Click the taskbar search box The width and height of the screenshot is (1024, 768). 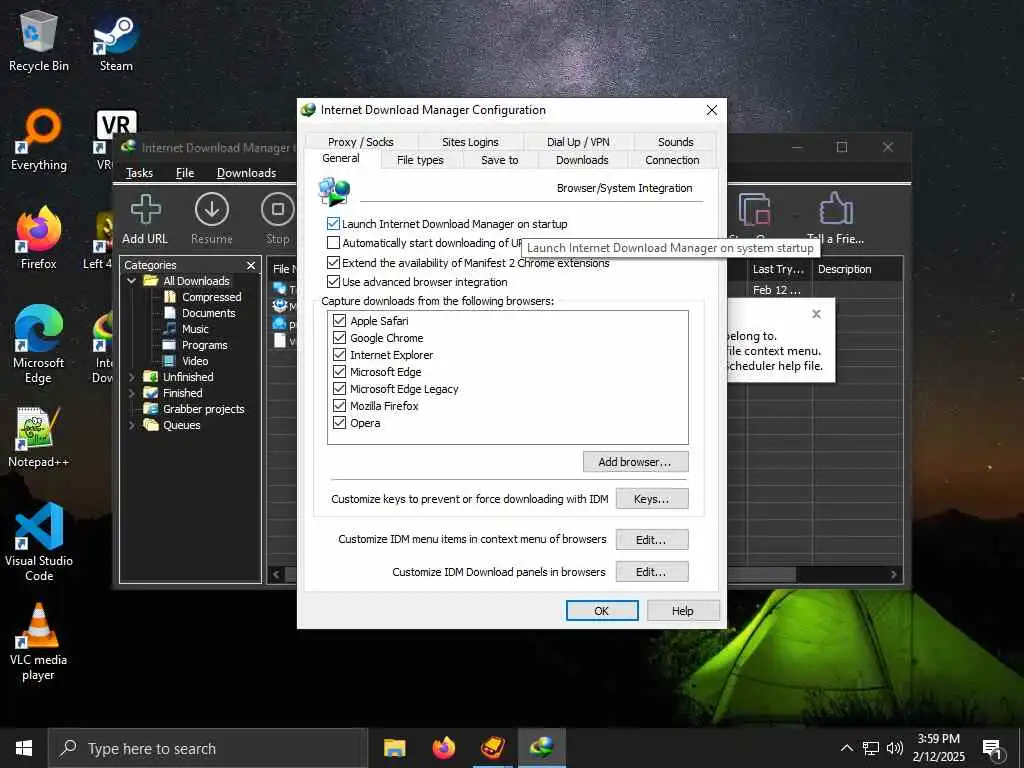208,748
